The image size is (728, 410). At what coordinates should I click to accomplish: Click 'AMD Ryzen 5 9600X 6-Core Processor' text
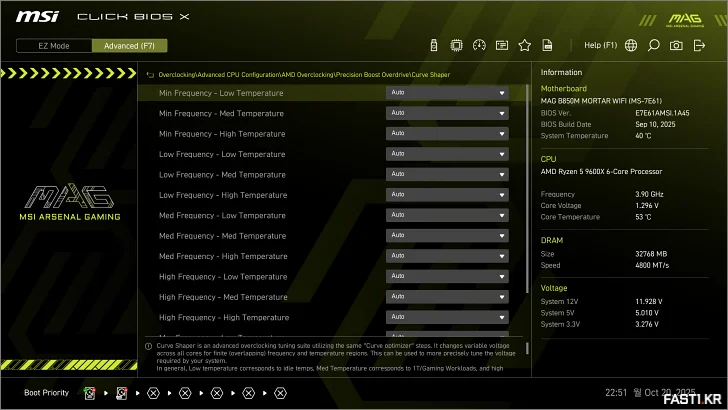pyautogui.click(x=601, y=172)
